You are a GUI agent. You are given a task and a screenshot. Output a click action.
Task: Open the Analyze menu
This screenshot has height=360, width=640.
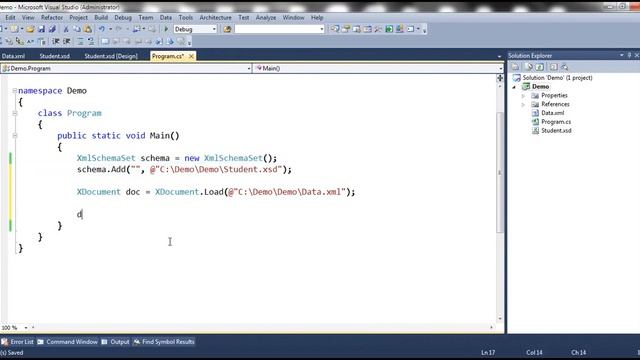pos(266,18)
